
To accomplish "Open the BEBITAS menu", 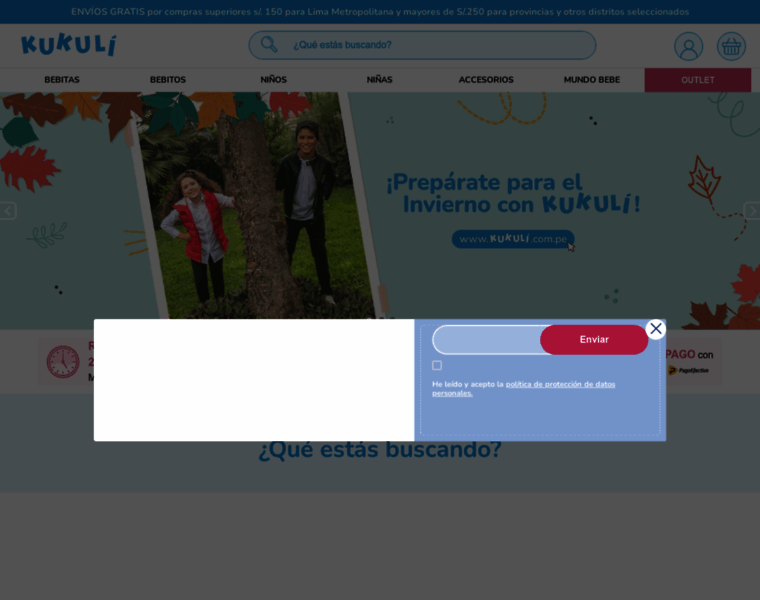I will click(62, 80).
